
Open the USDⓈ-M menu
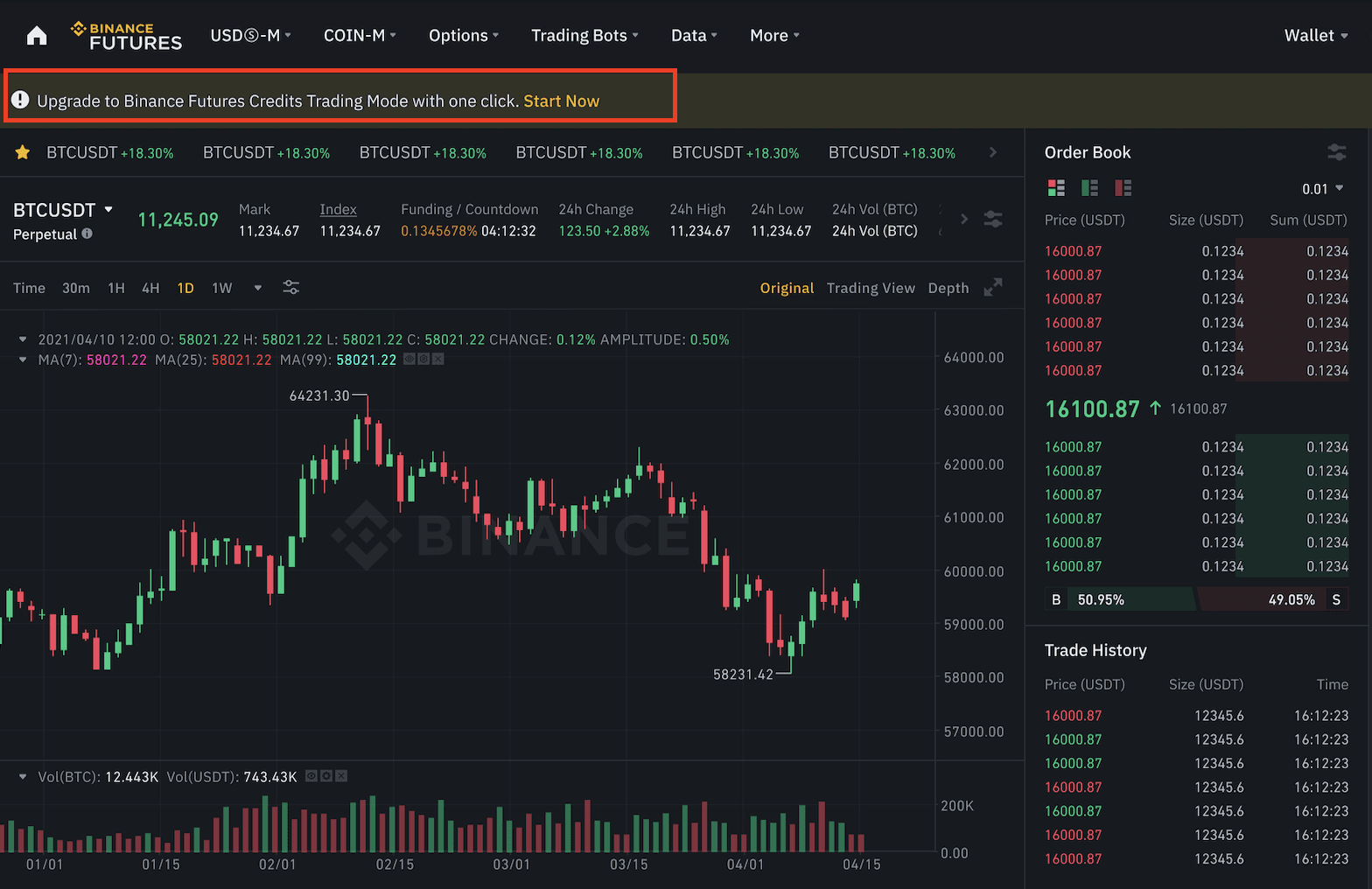coord(250,36)
